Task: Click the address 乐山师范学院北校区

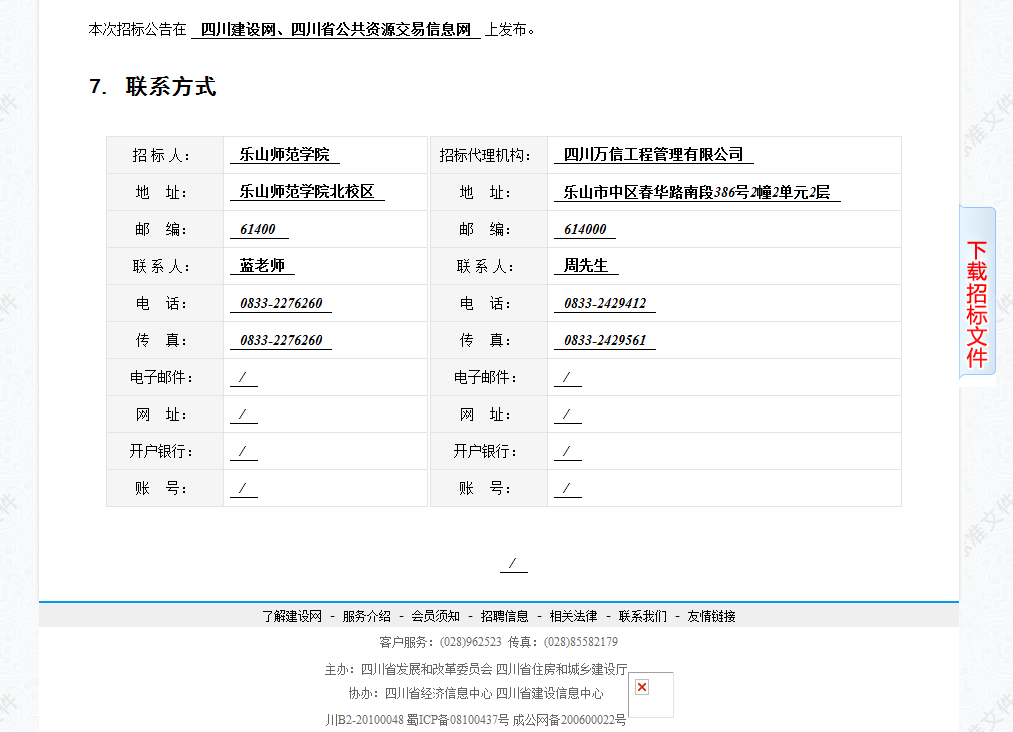Action: (x=307, y=192)
